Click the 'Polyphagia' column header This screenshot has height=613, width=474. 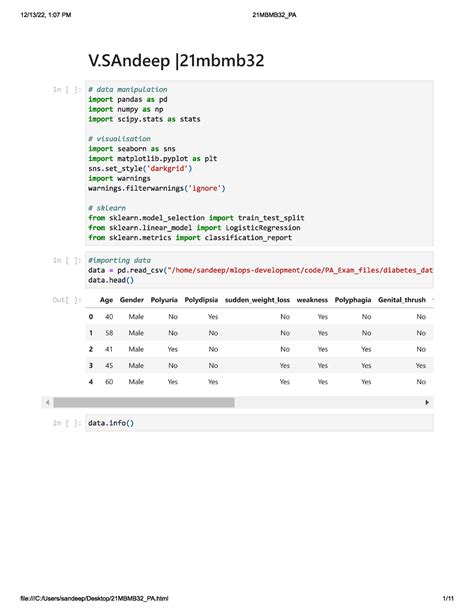(353, 300)
